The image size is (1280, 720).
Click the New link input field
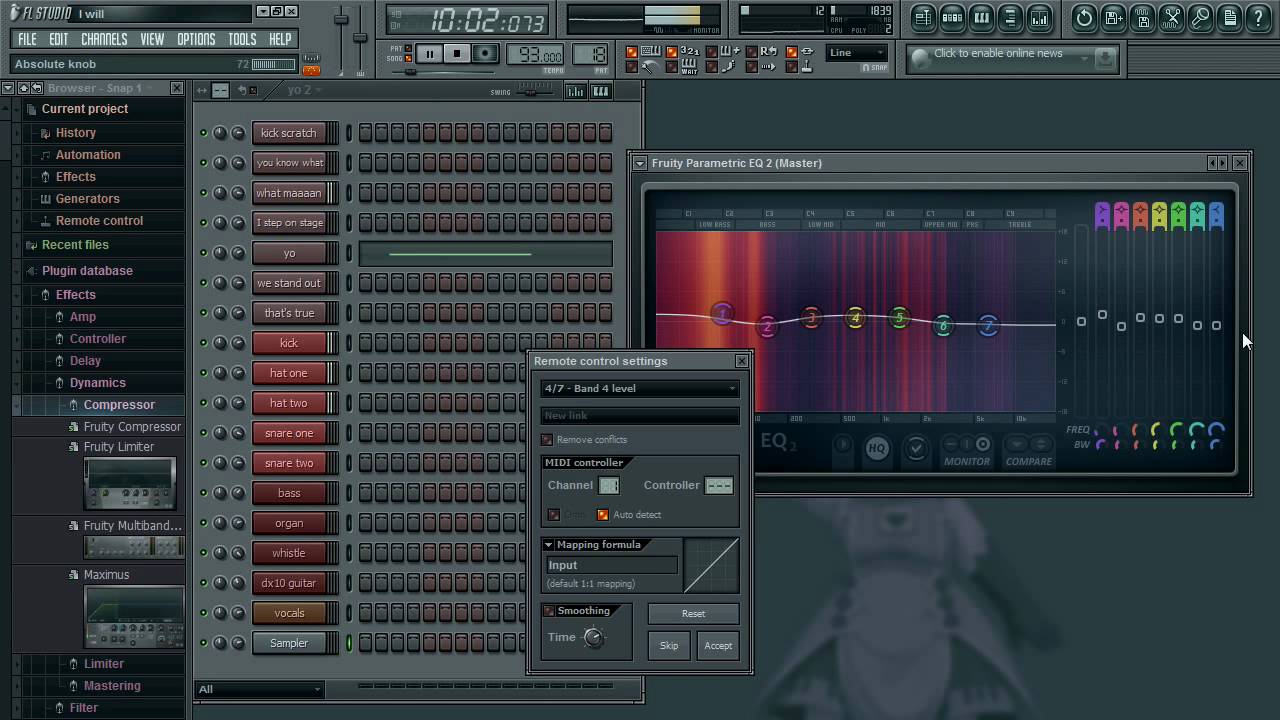640,416
